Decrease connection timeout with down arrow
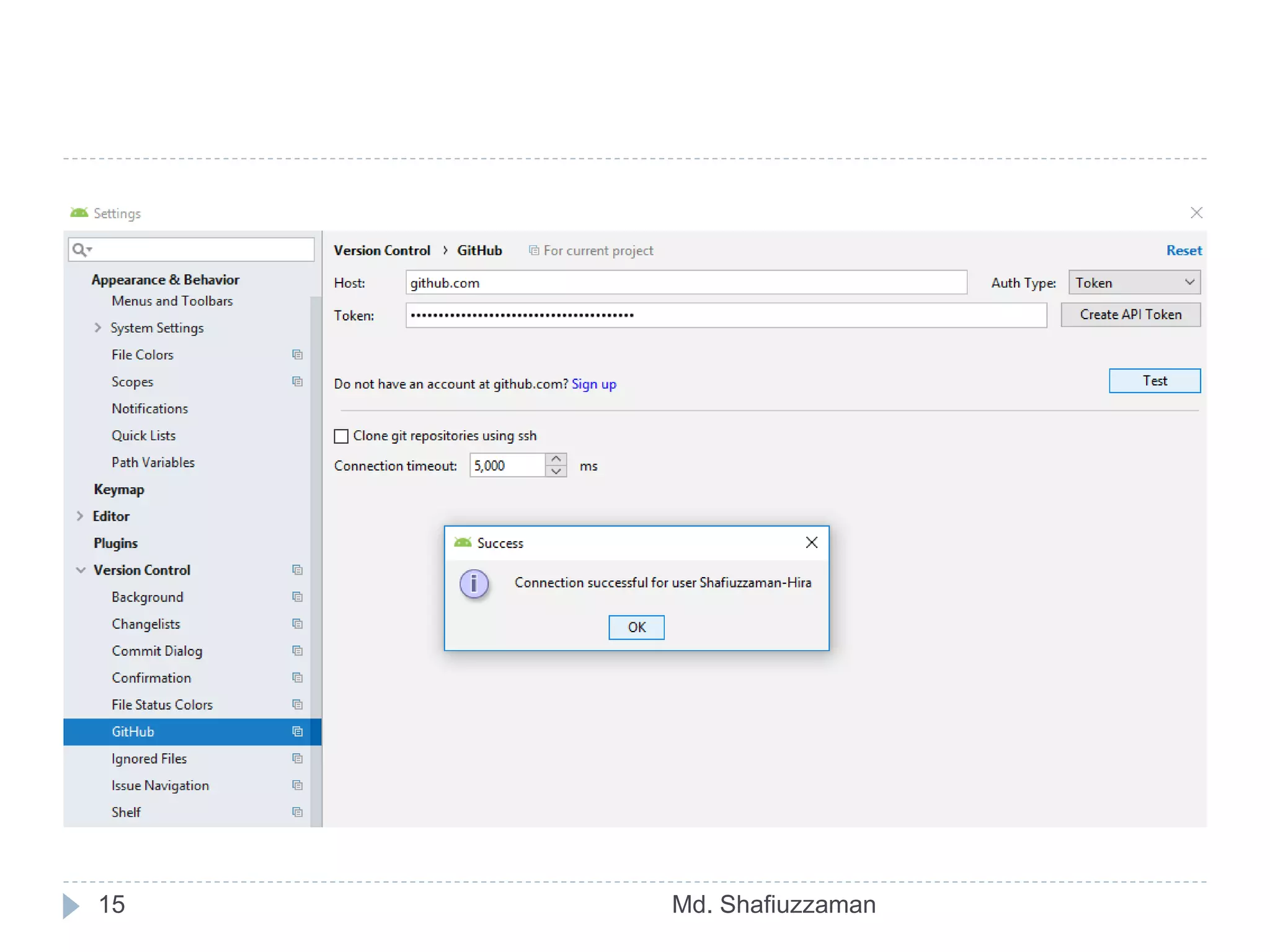Screen dimensions: 1270x952 [x=556, y=471]
